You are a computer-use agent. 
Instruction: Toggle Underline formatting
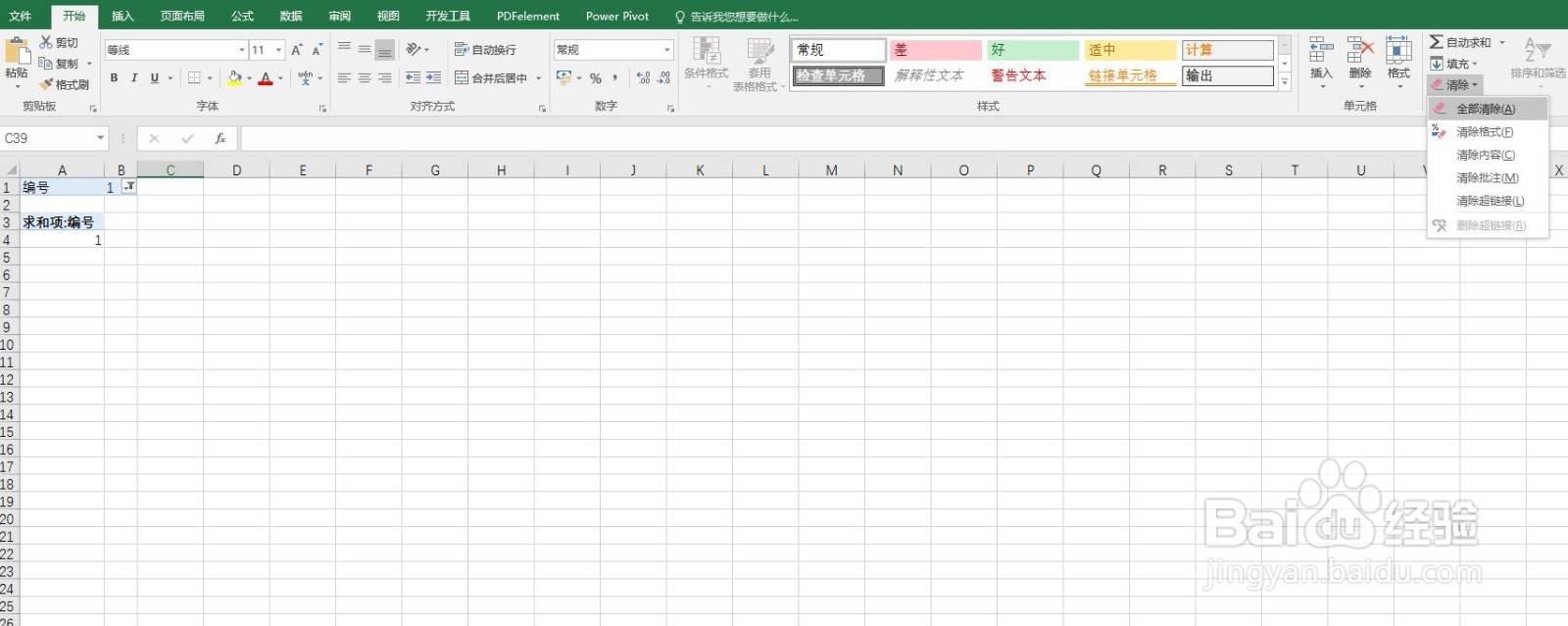point(154,77)
